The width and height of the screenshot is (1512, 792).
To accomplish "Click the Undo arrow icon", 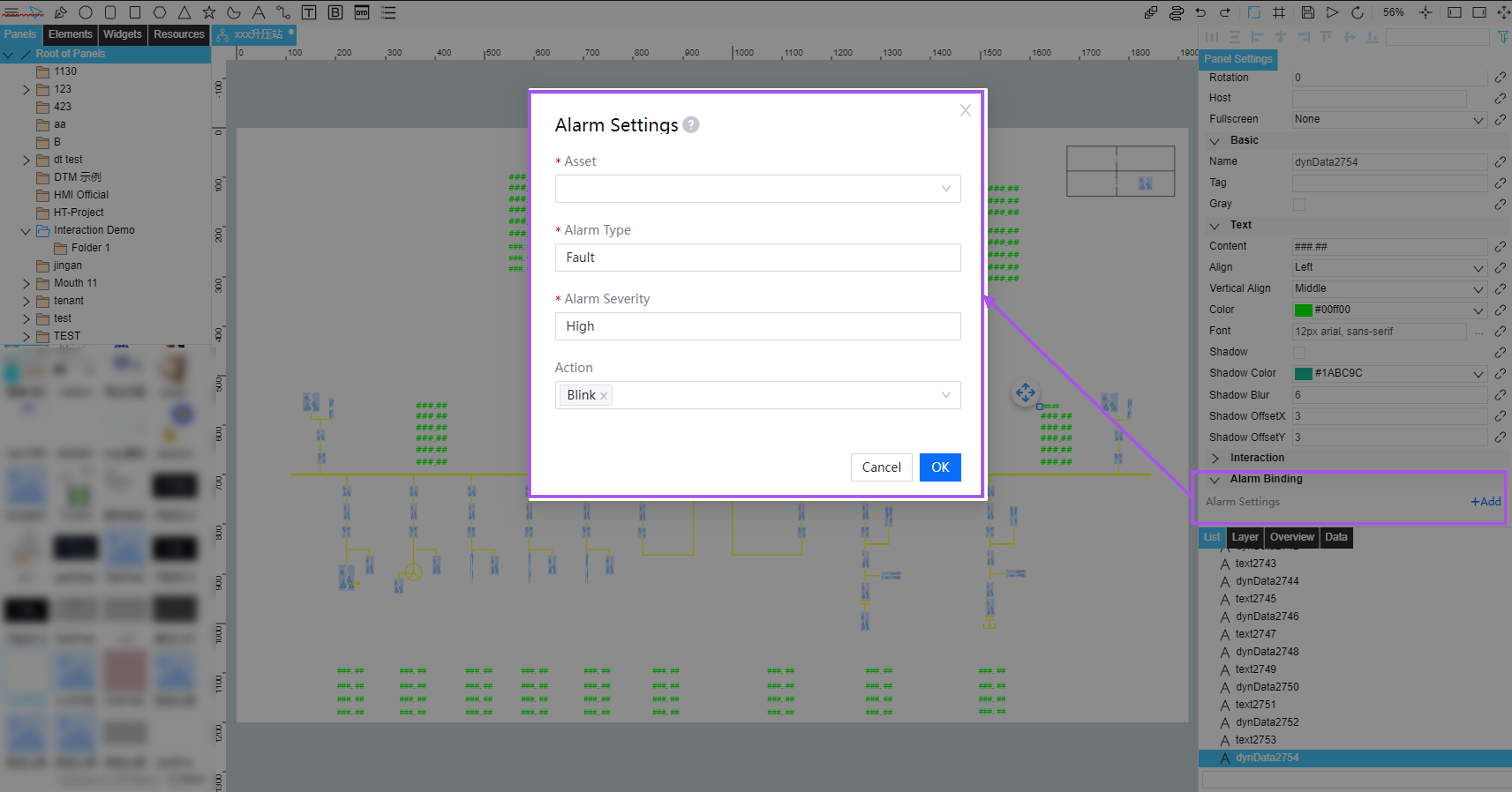I will tap(1201, 12).
